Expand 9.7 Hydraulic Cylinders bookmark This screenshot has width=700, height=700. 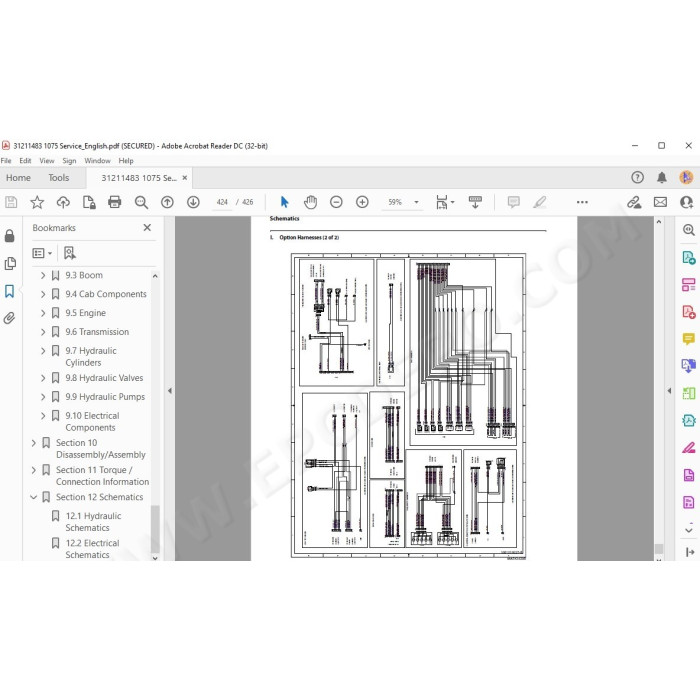tap(43, 351)
